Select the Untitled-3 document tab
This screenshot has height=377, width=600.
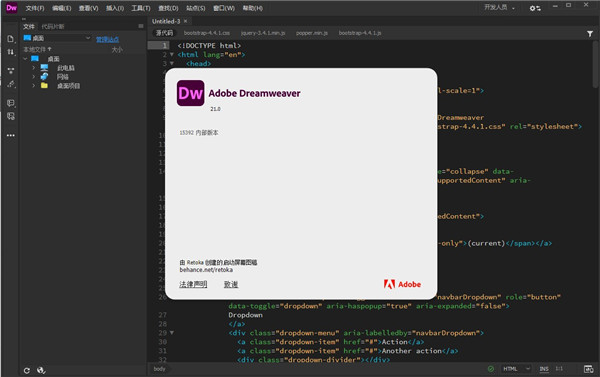coord(166,21)
